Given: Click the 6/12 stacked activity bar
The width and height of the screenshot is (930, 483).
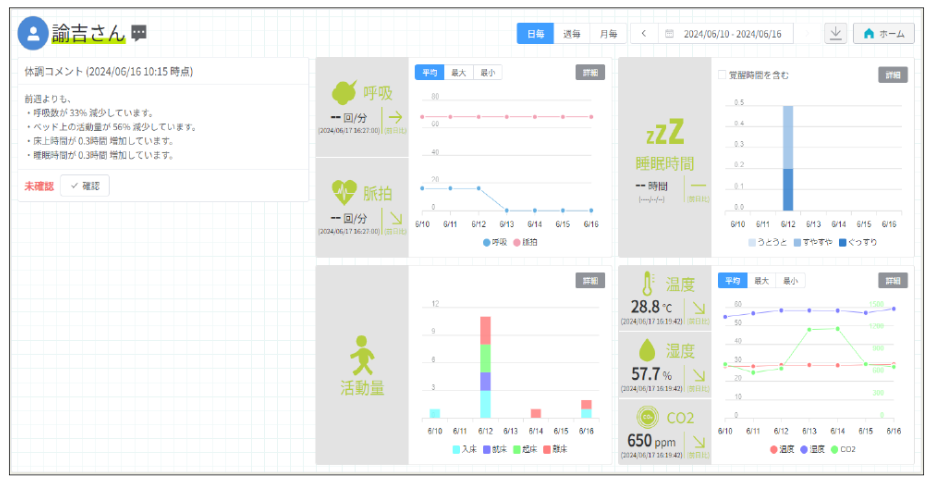Looking at the screenshot, I should 485,366.
